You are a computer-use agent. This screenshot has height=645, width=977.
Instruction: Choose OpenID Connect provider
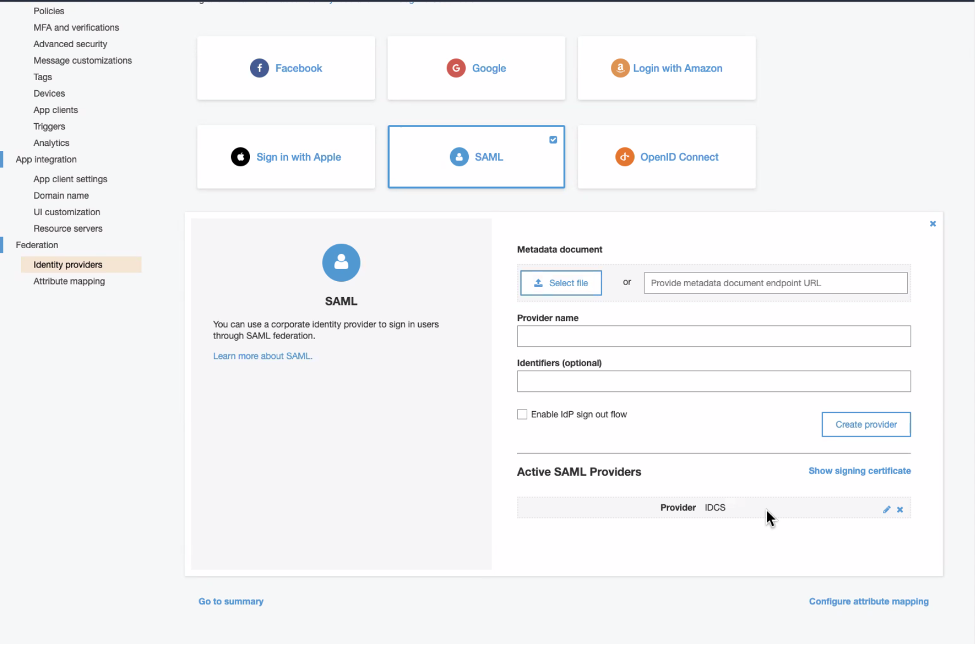(667, 157)
